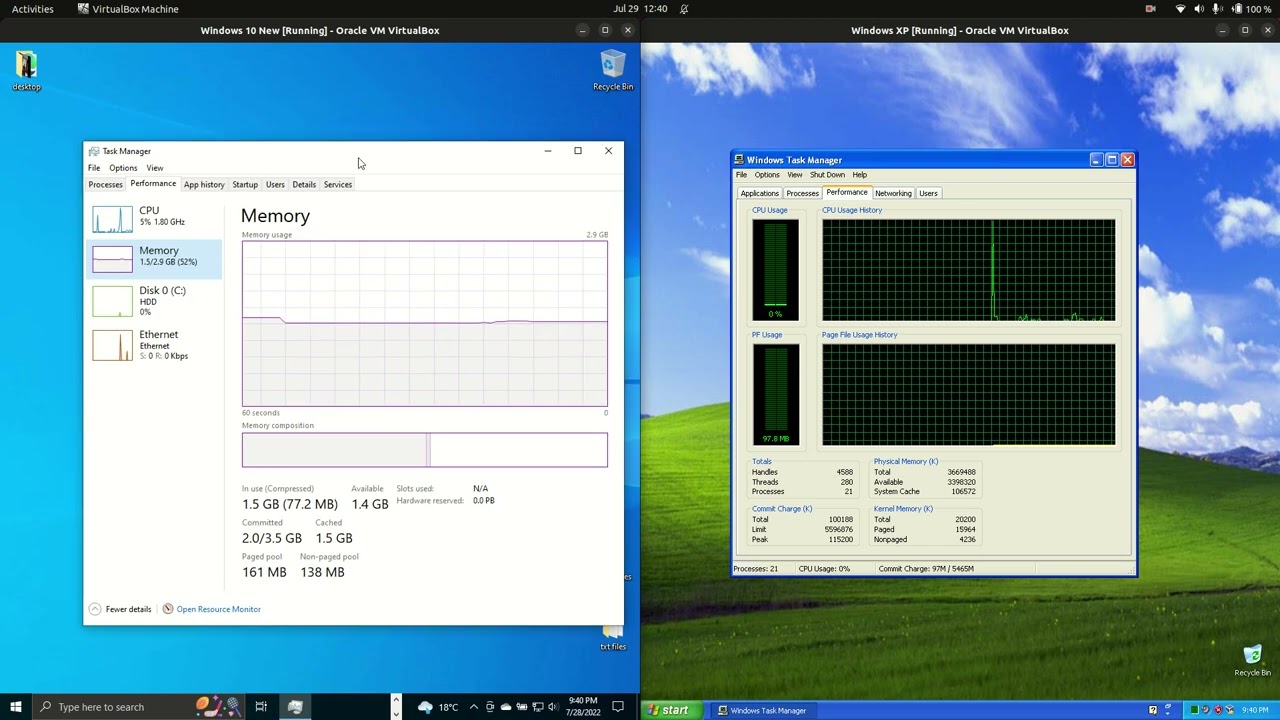
Task: Switch to the Startup tab
Action: click(x=245, y=185)
